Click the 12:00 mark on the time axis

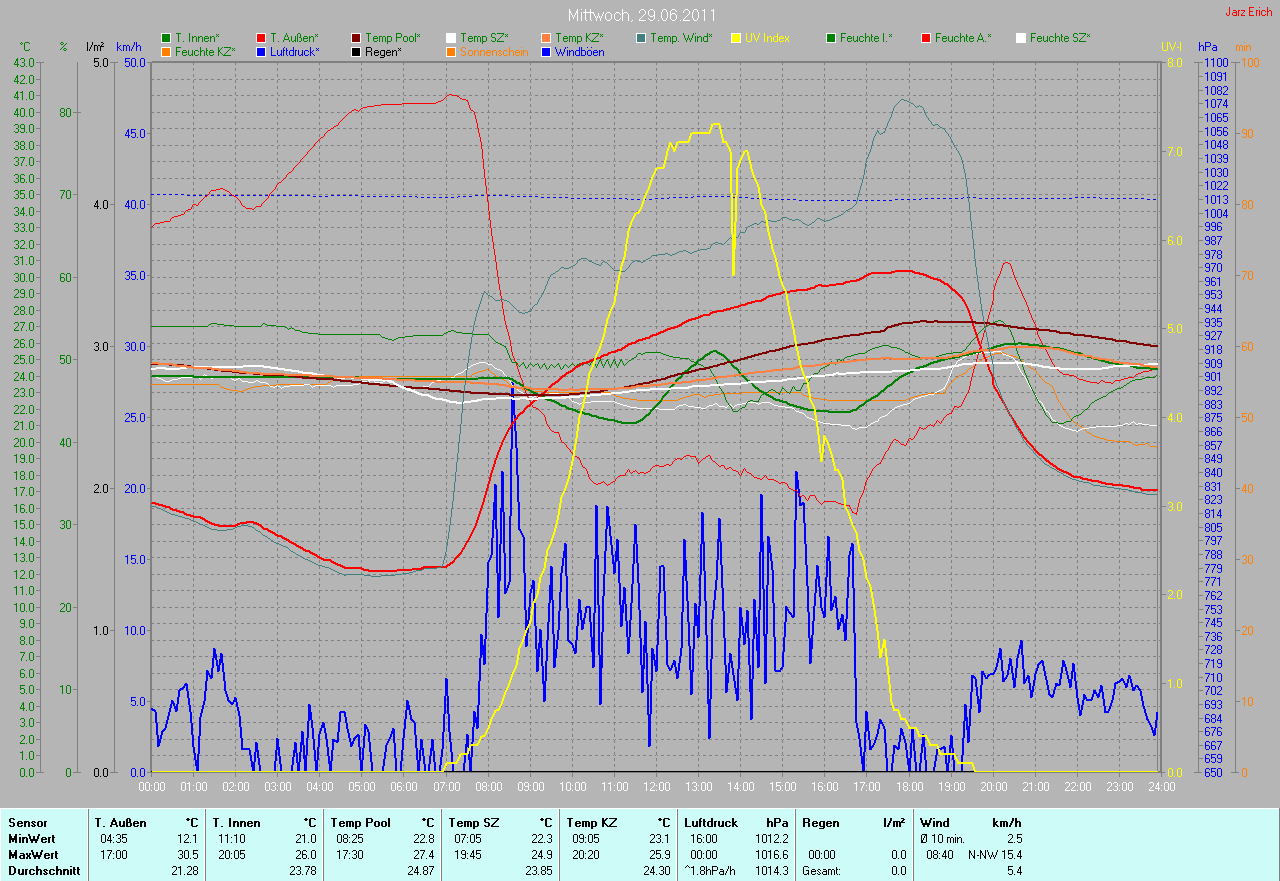[x=656, y=787]
